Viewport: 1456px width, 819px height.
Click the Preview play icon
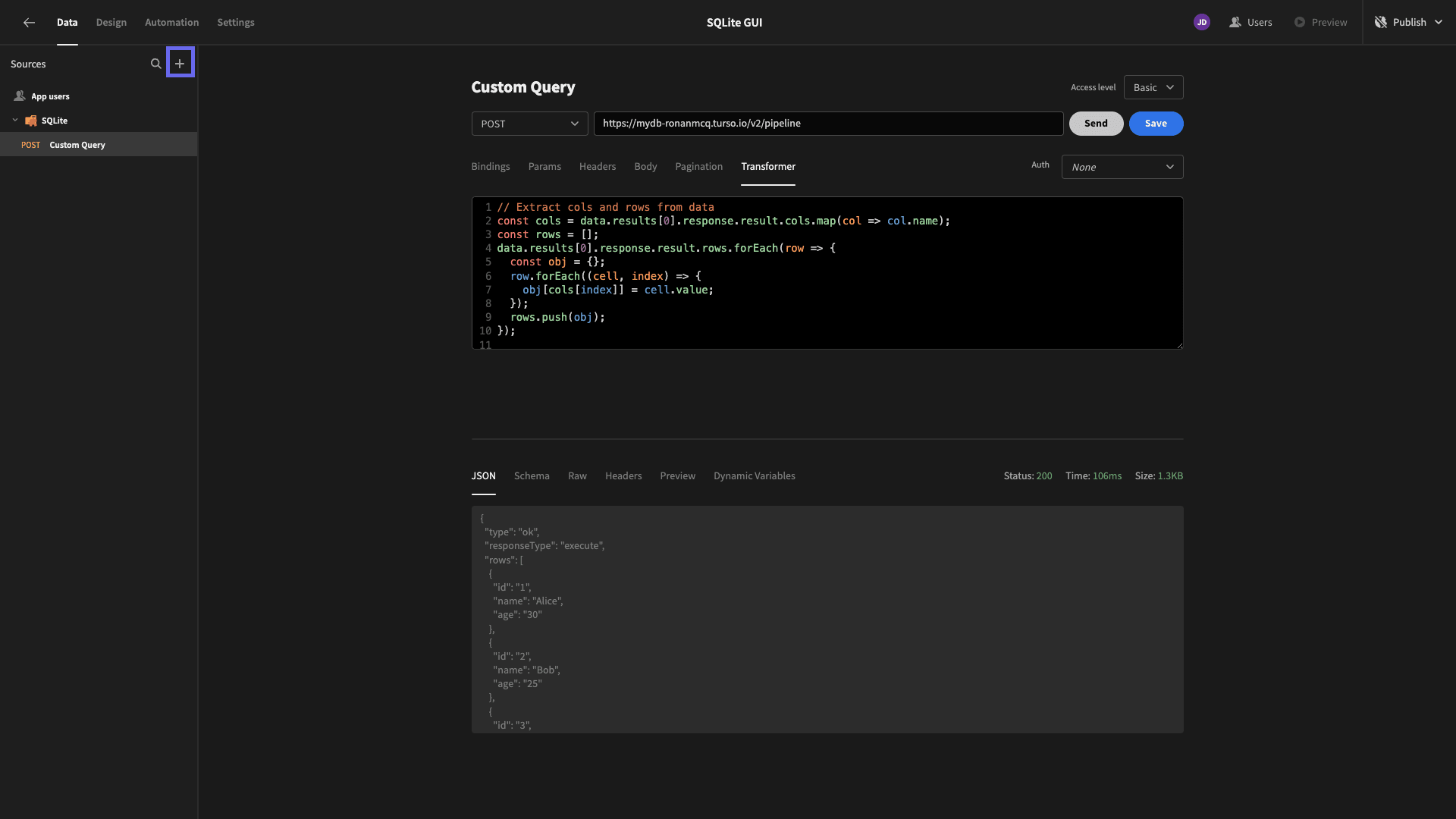point(1300,23)
